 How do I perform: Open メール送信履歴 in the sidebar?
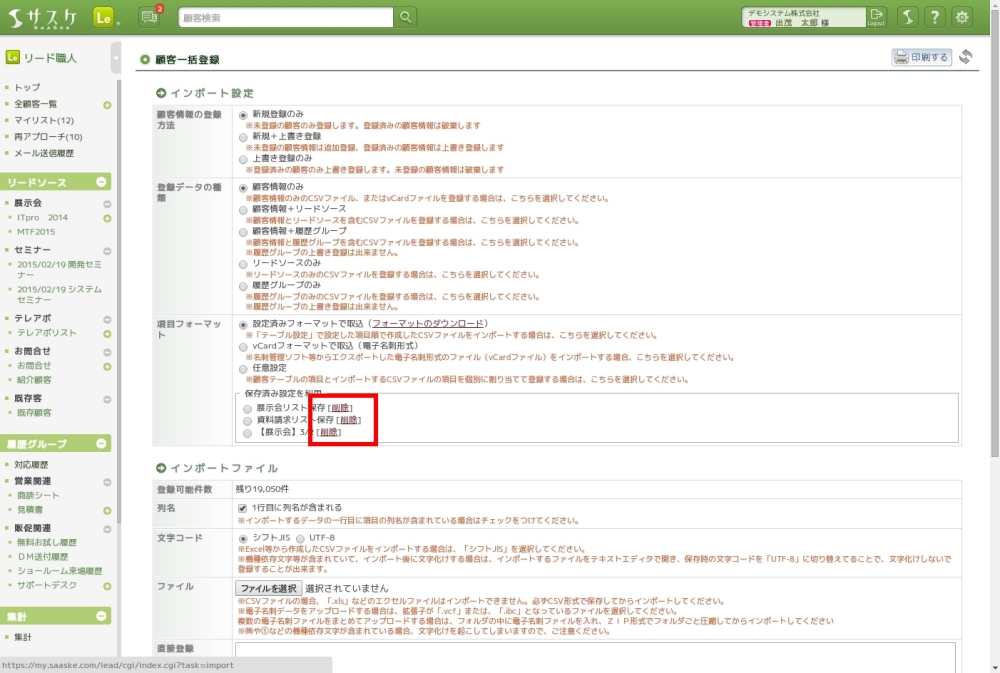[x=44, y=153]
